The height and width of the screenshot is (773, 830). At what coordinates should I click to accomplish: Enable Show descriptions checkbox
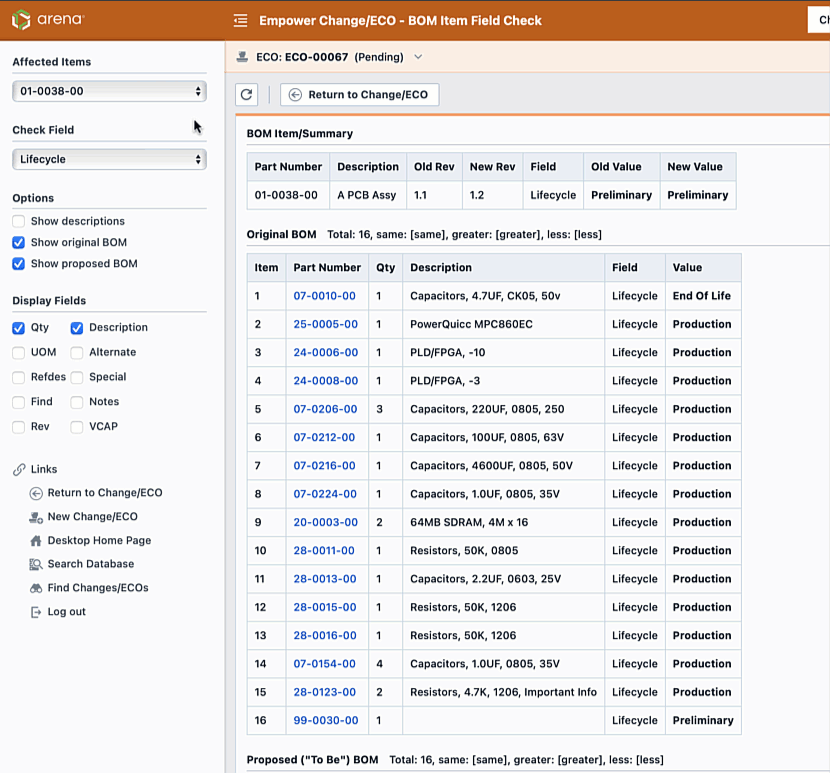point(19,221)
